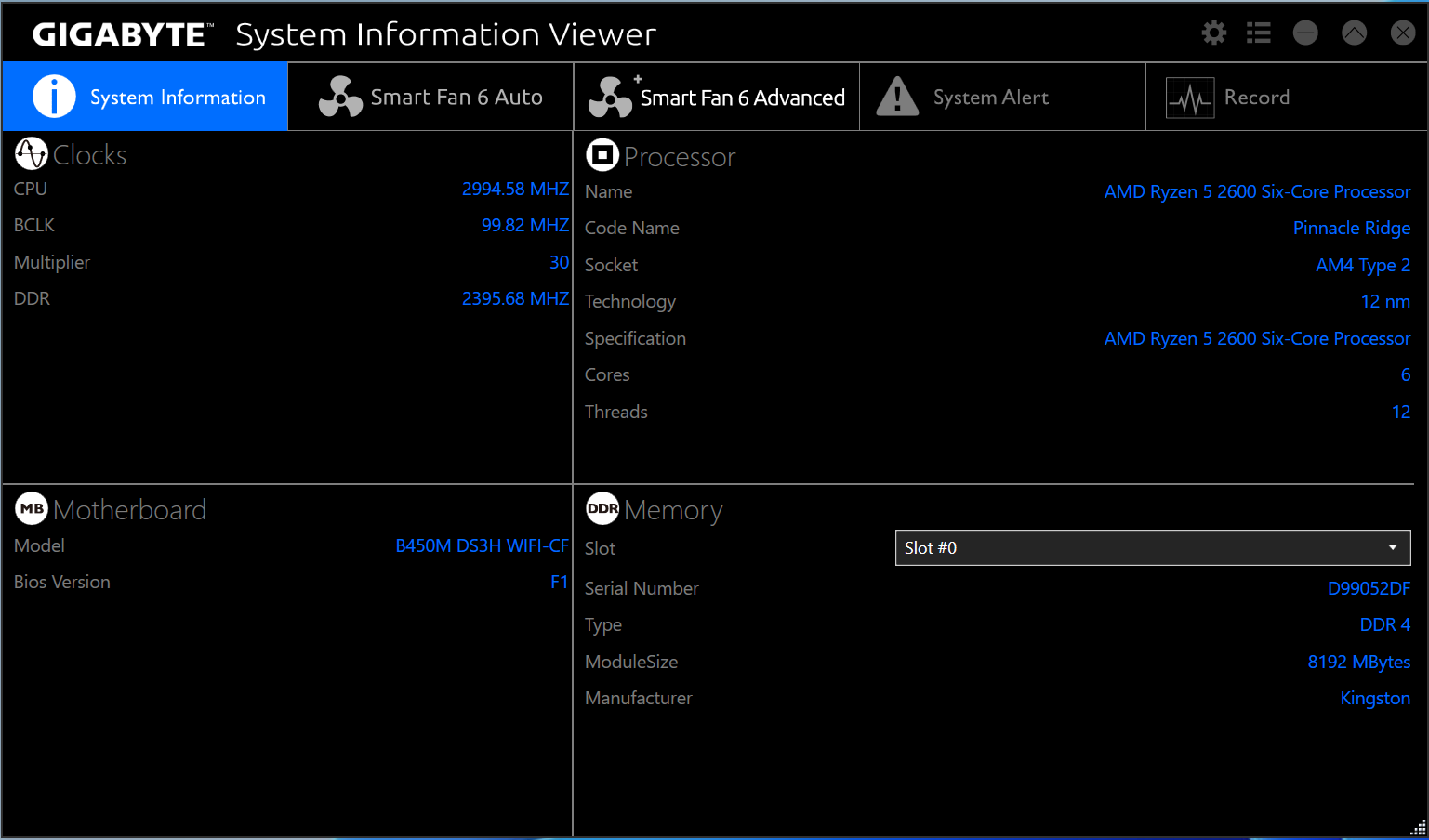Click the memory slot dropdown arrow
Viewport: 1429px width, 840px height.
1393,547
